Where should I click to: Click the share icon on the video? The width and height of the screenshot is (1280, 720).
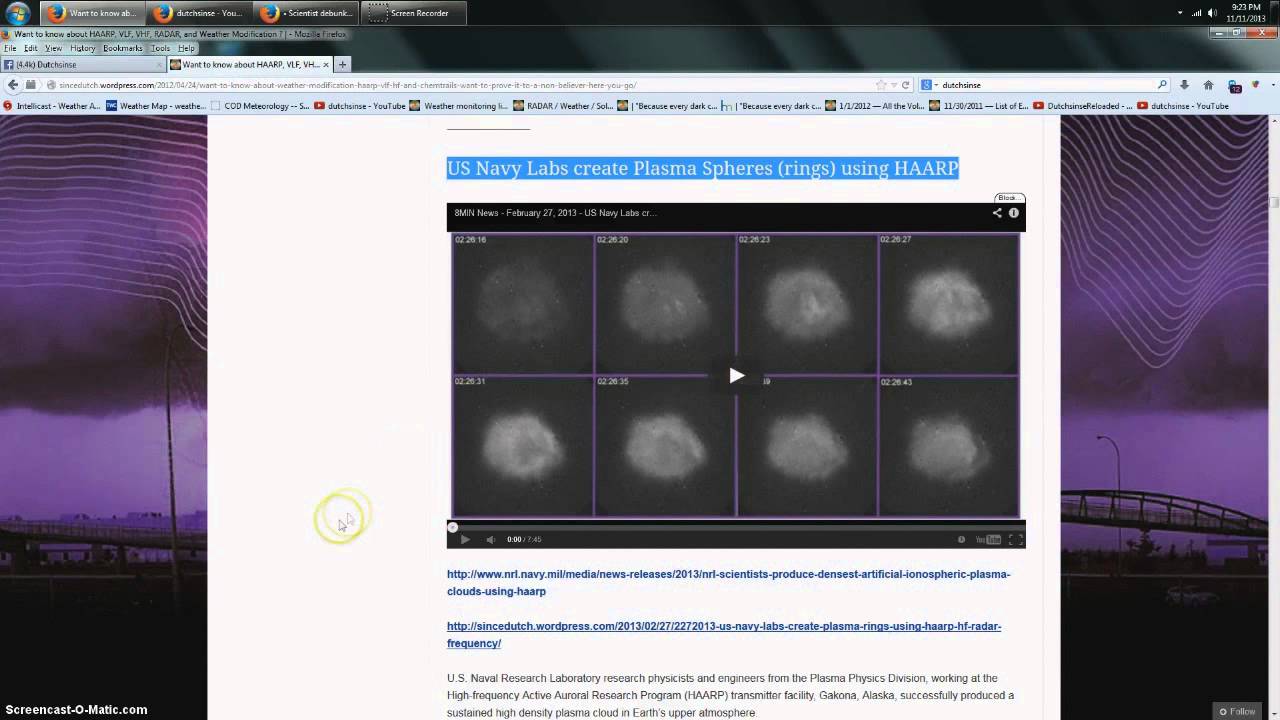pyautogui.click(x=997, y=212)
